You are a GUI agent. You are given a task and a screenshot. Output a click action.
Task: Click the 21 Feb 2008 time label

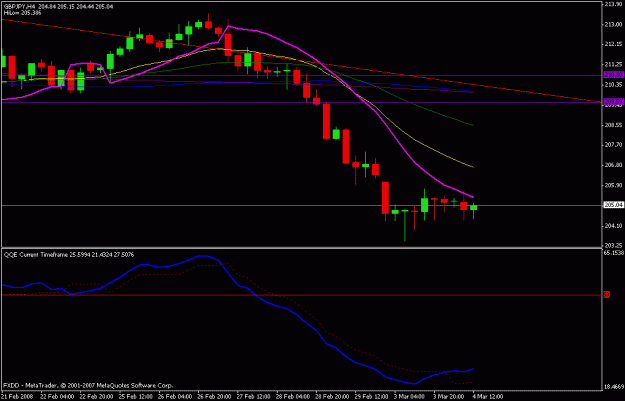pyautogui.click(x=17, y=397)
